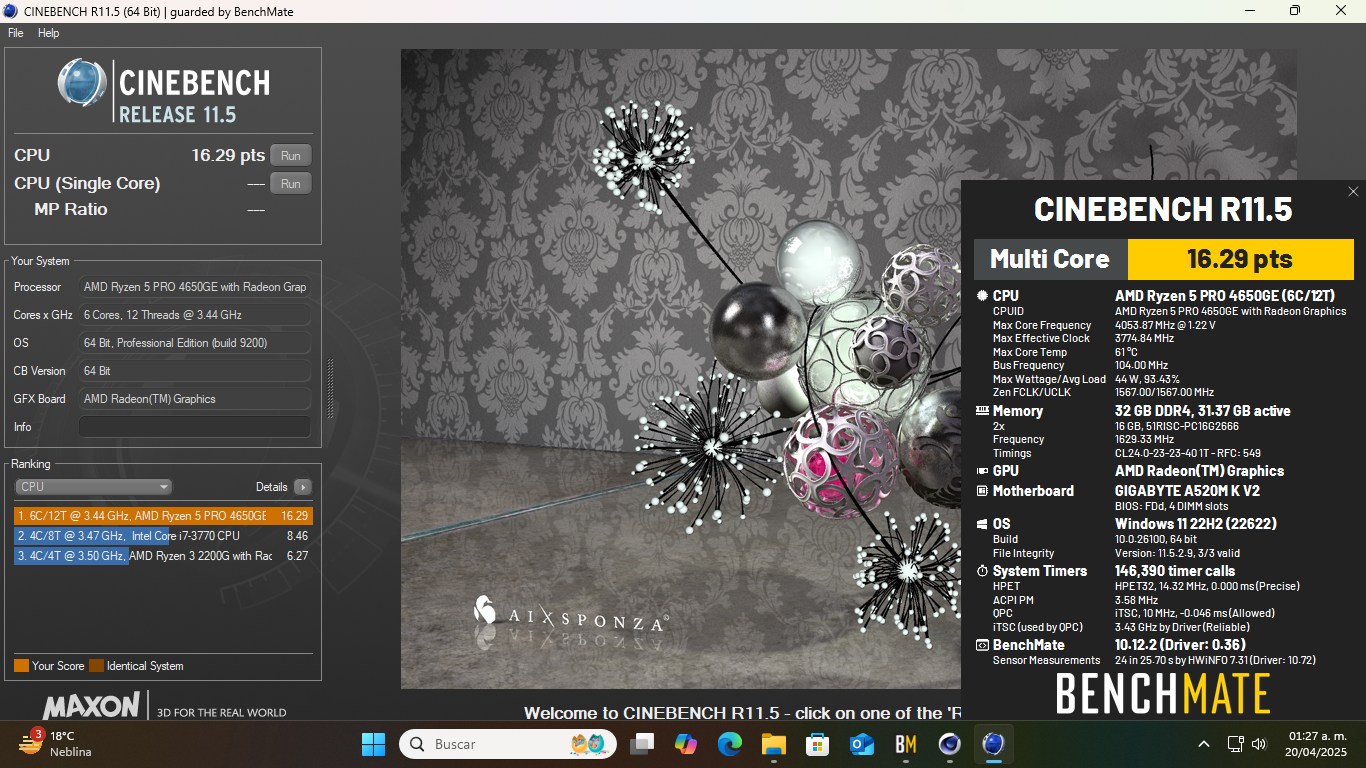This screenshot has width=1366, height=768.
Task: Click the Cinebench title bar app icon
Action: (x=11, y=11)
